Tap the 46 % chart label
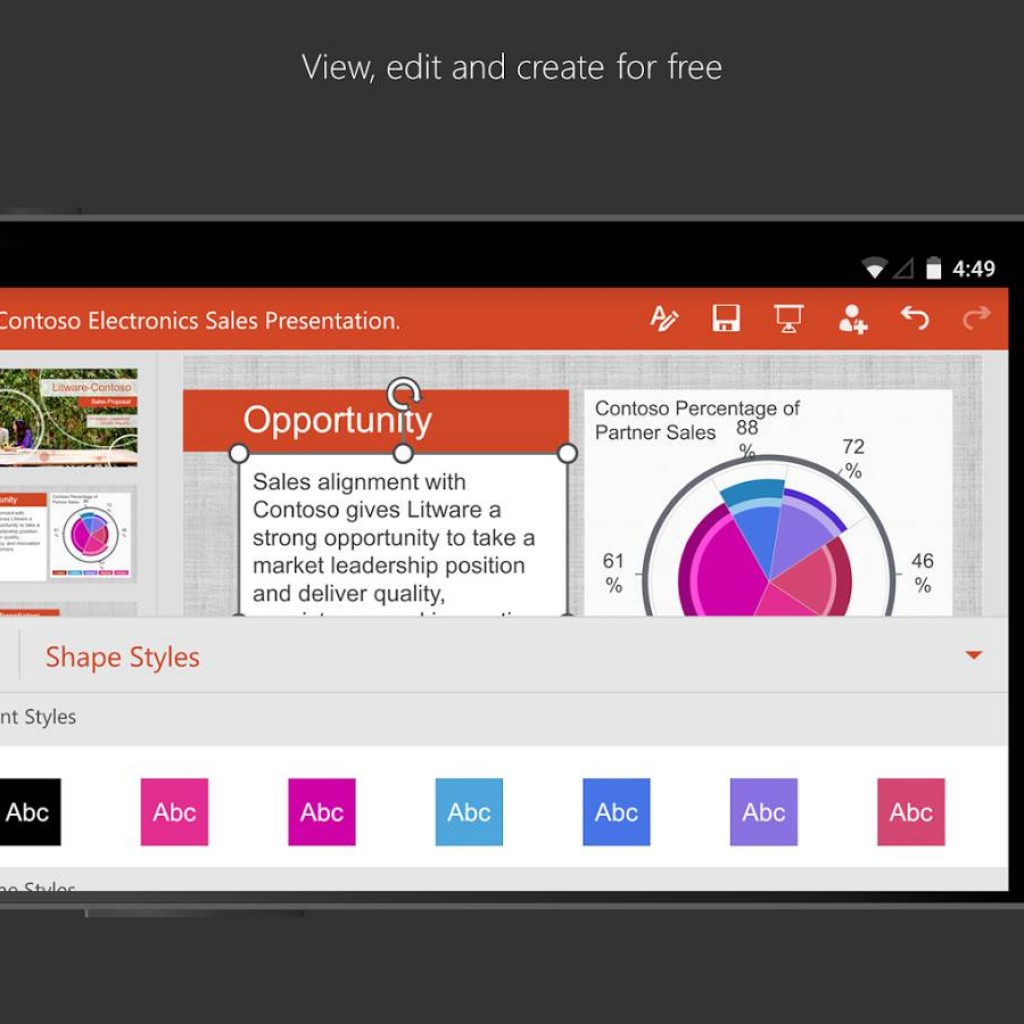1024x1024 pixels. point(922,573)
